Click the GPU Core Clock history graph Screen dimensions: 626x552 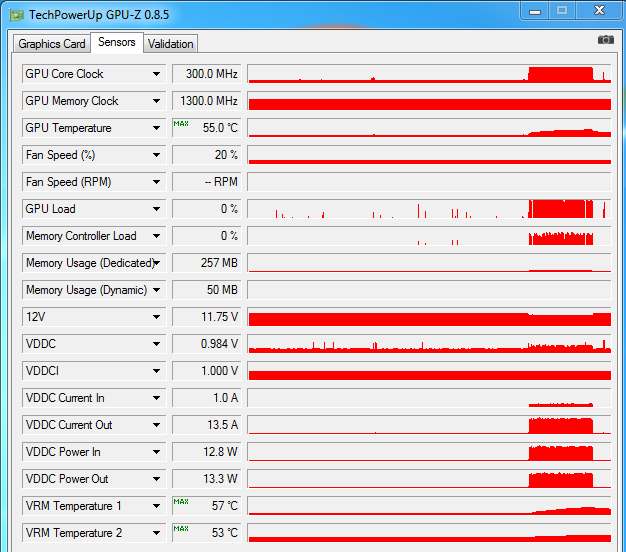pyautogui.click(x=429, y=74)
